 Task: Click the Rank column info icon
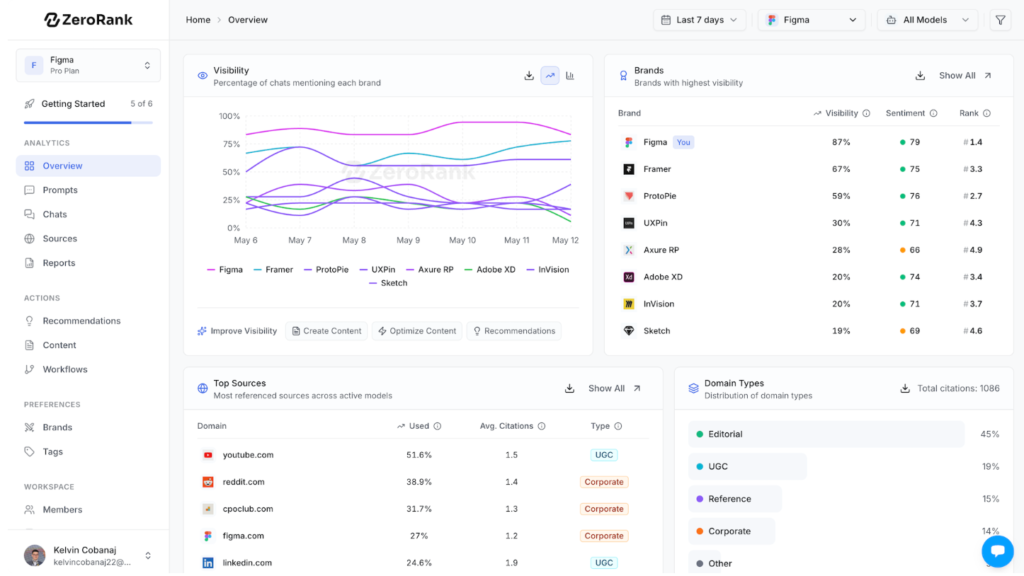[x=987, y=114]
